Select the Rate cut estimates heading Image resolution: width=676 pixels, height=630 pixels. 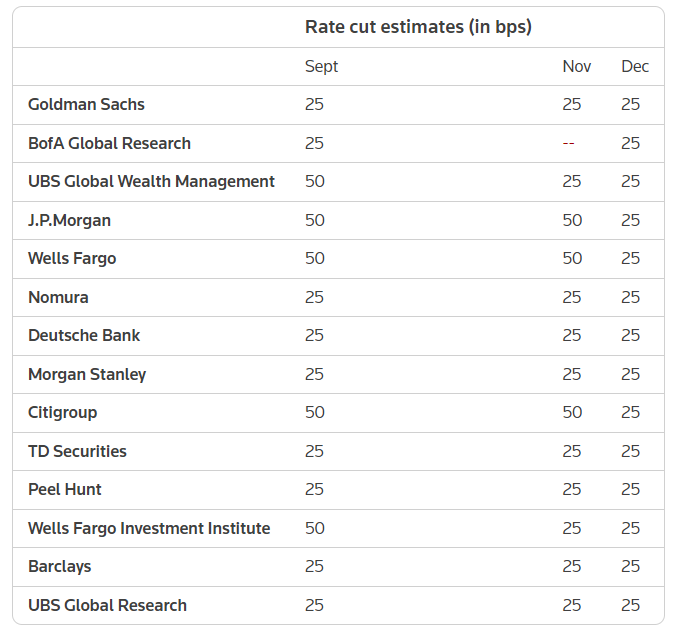tap(418, 27)
